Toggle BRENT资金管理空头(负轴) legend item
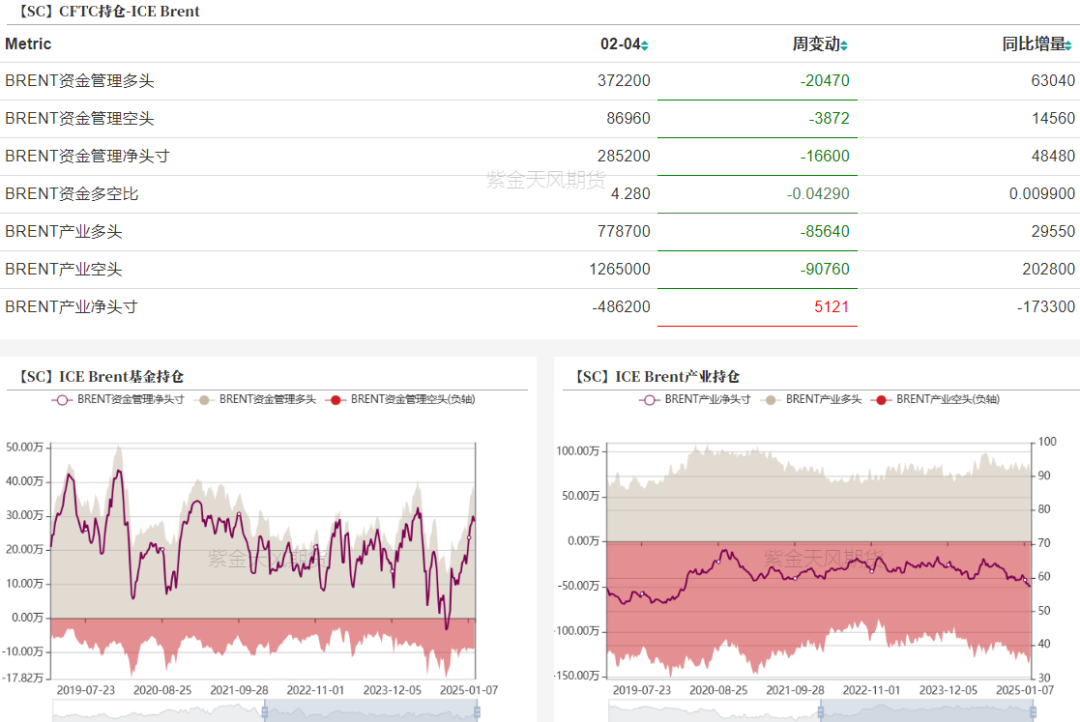This screenshot has height=722, width=1080. (400, 399)
